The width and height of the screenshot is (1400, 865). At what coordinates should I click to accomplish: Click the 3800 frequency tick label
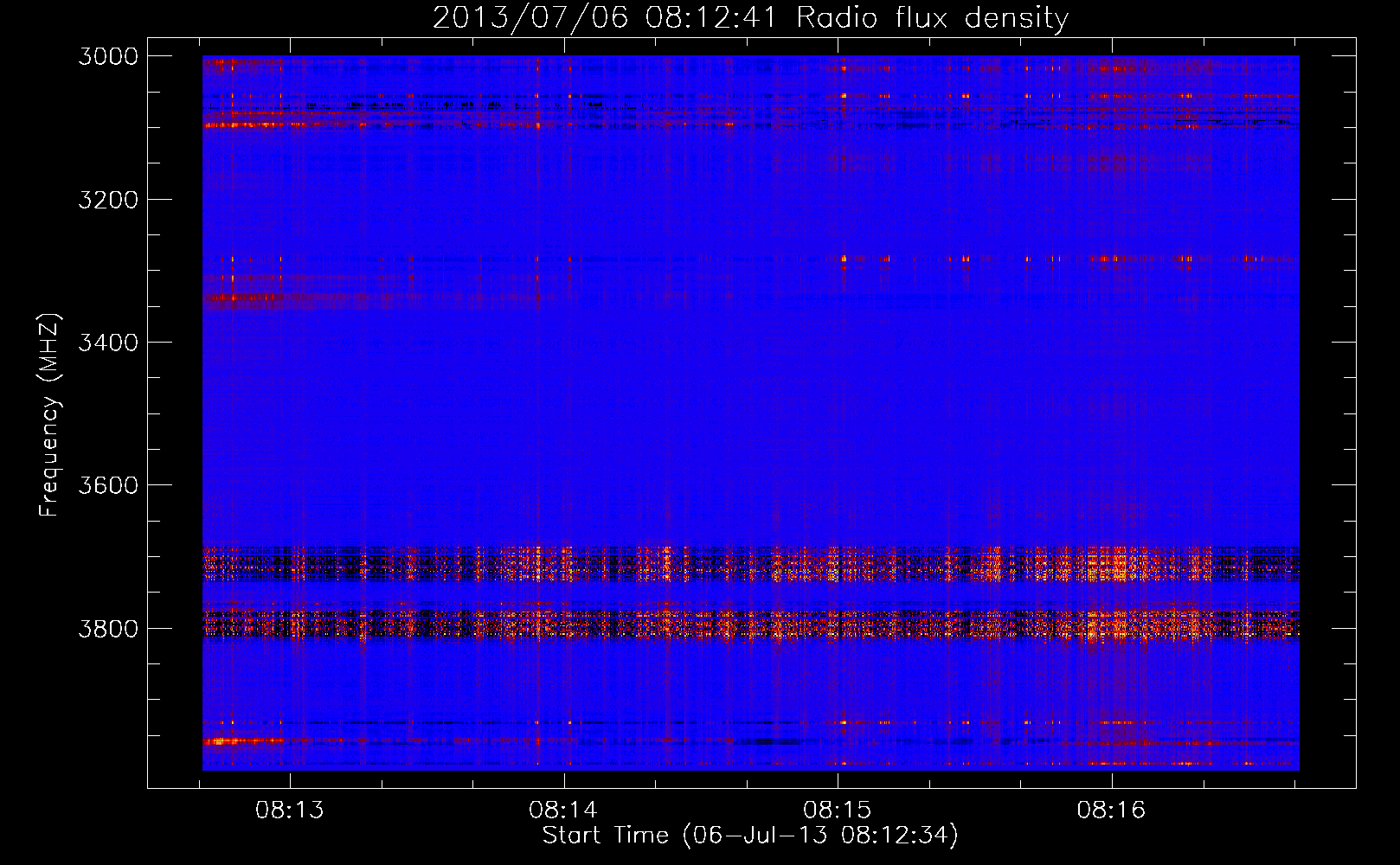(108, 629)
